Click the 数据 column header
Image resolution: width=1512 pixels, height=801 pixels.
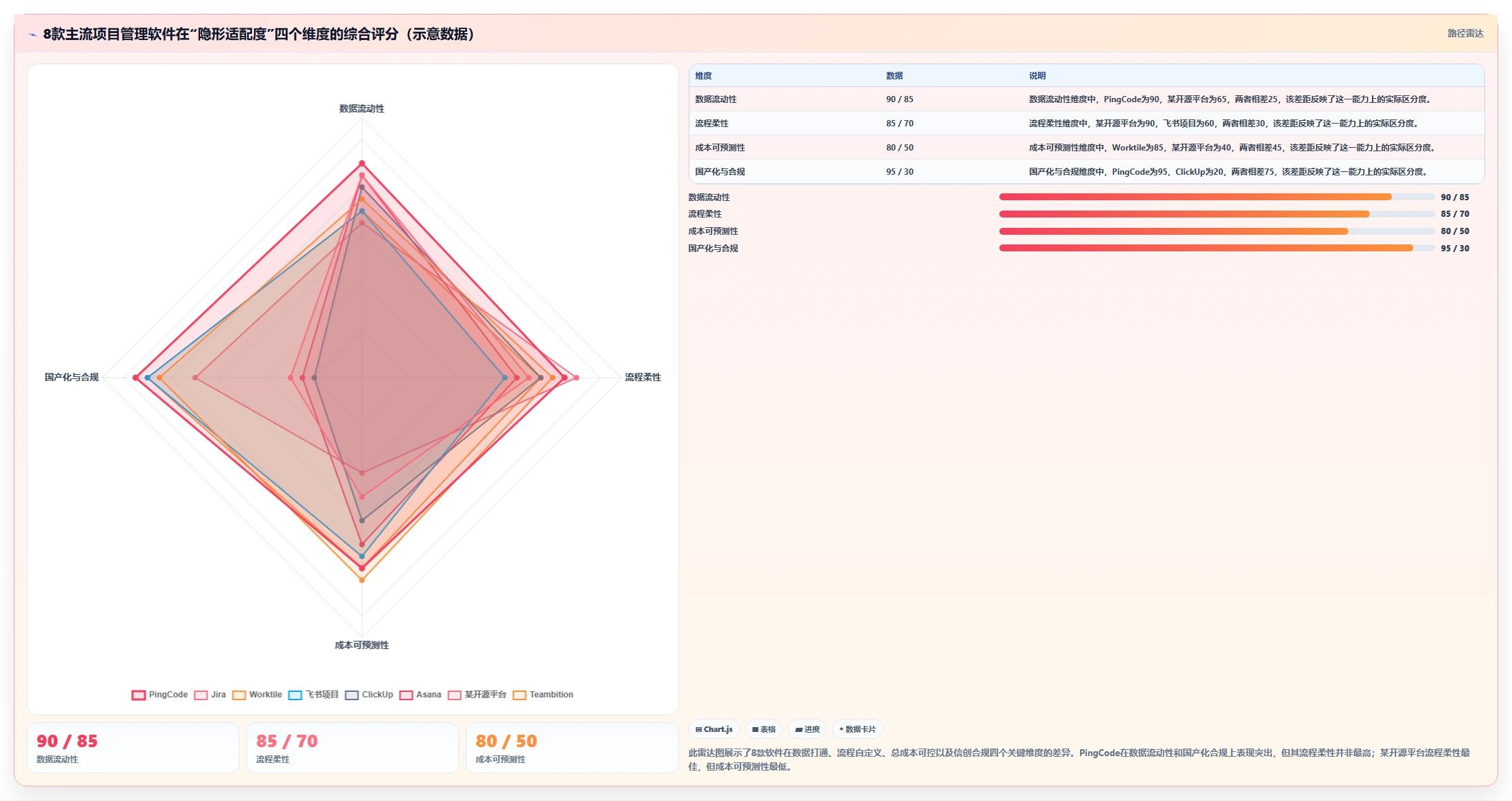point(894,76)
